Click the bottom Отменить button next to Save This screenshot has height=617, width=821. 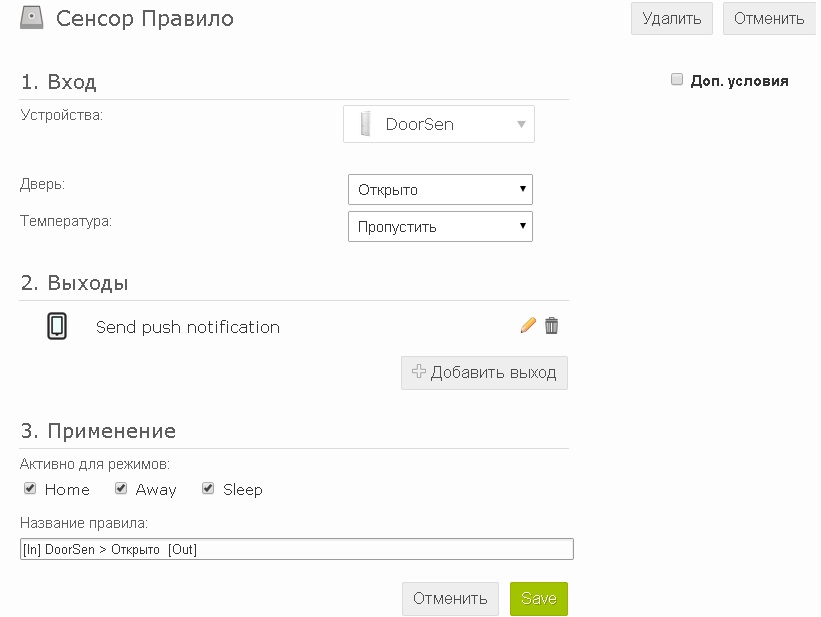click(450, 599)
